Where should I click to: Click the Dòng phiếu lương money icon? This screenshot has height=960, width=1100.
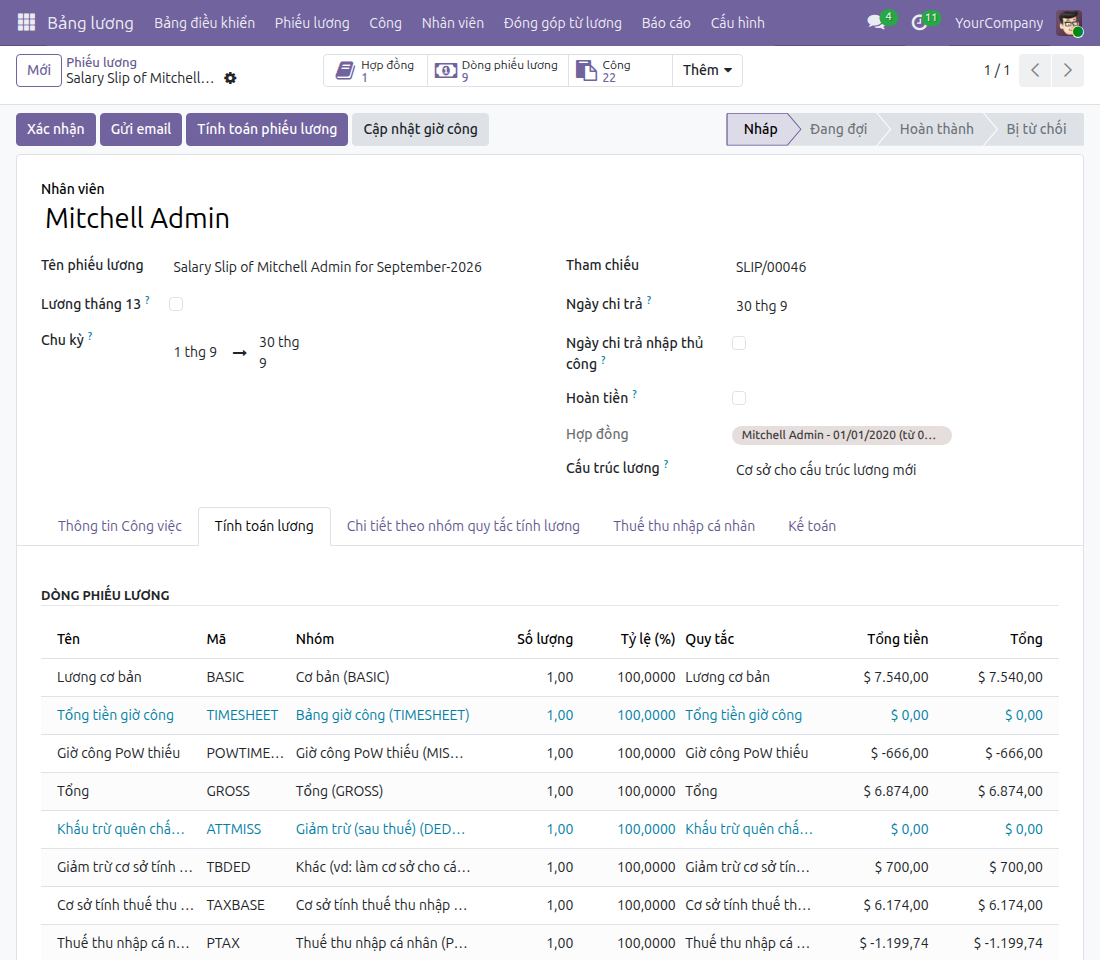[445, 70]
